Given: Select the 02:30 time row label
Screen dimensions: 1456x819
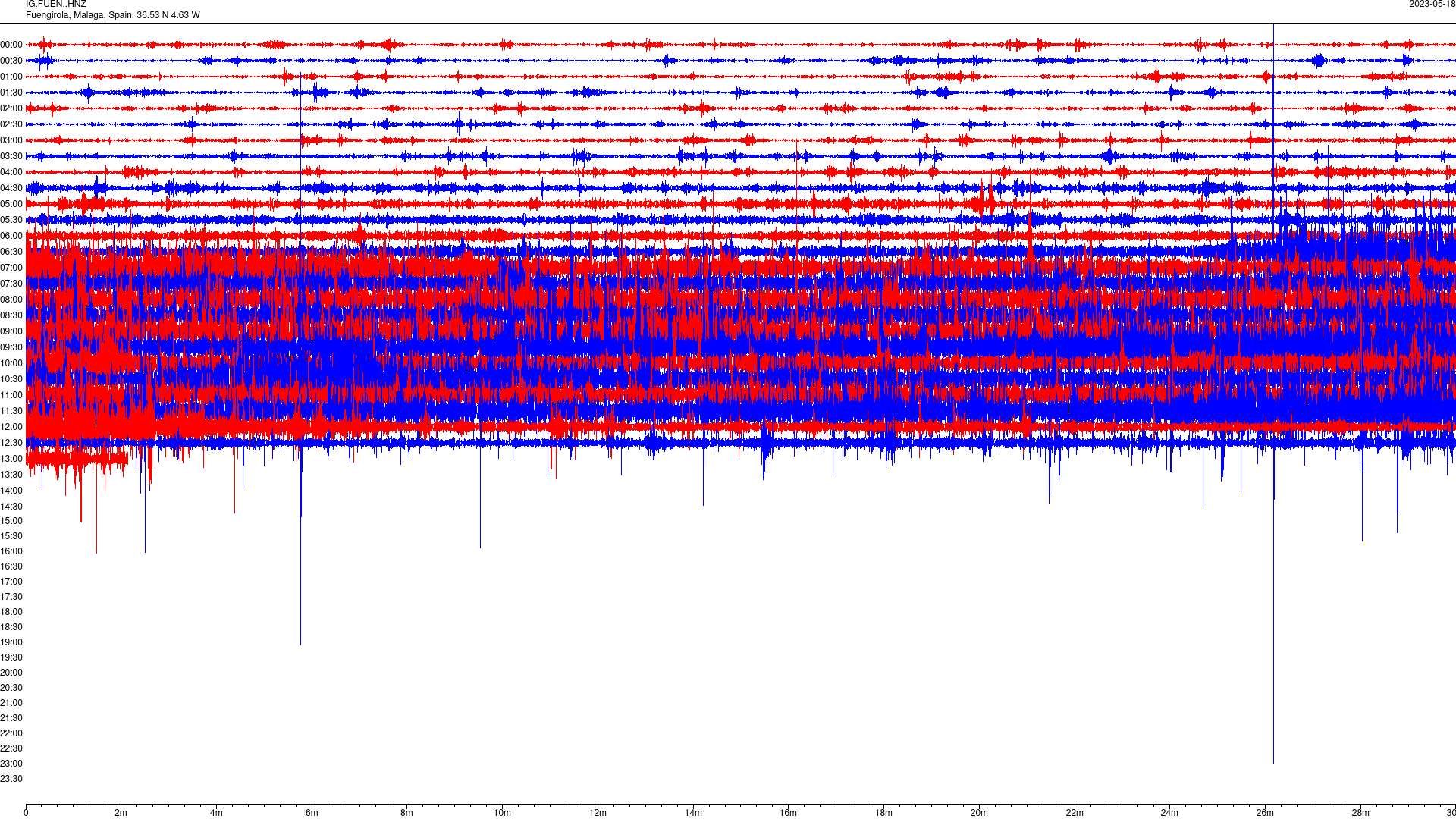Looking at the screenshot, I should point(11,124).
